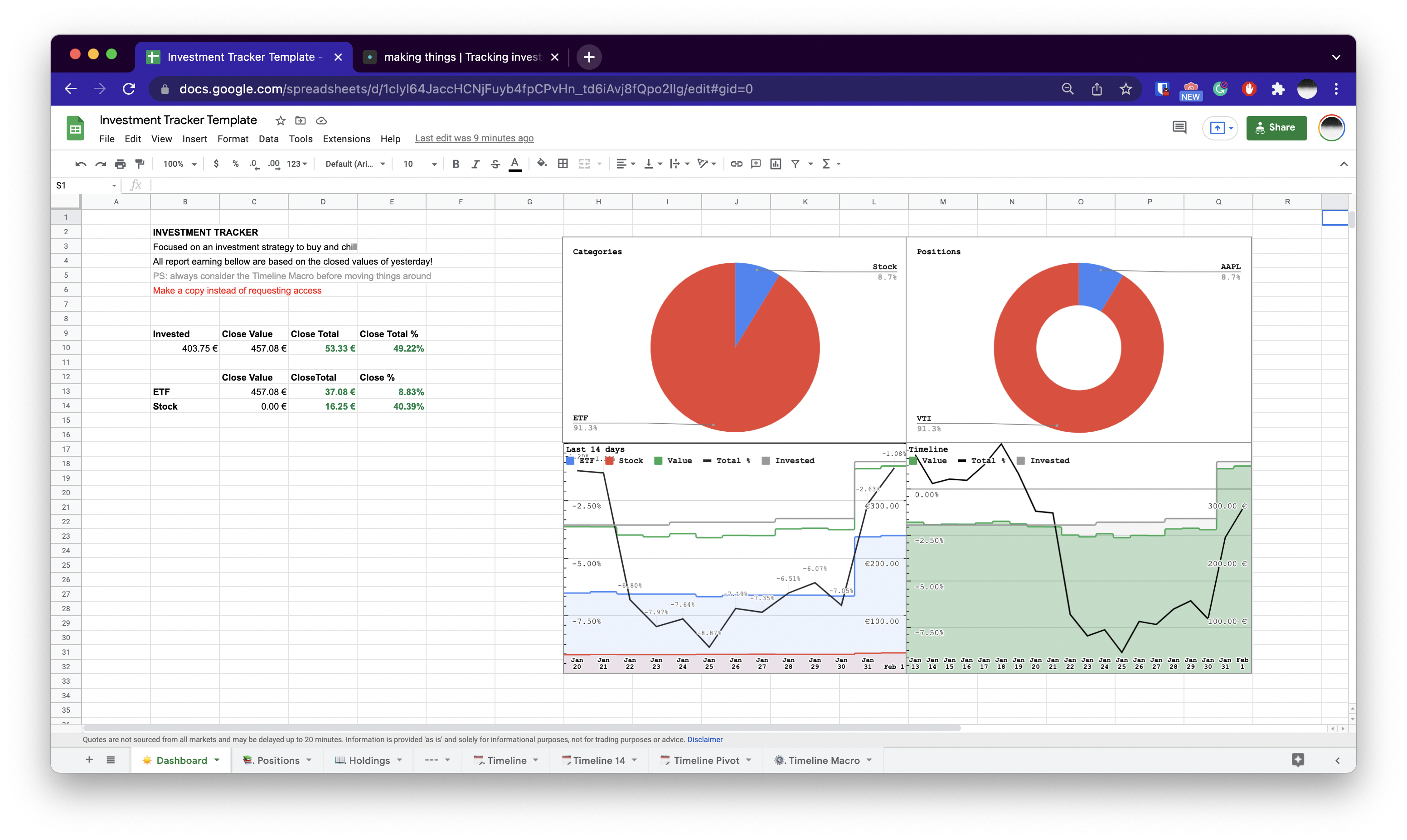Show side panel with arrow icon
Screen dimensions: 1407x840
click(1337, 761)
